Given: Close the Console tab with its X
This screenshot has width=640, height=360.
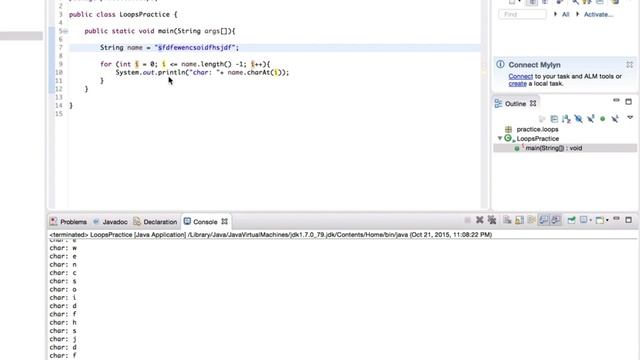Looking at the screenshot, I should pyautogui.click(x=224, y=221).
